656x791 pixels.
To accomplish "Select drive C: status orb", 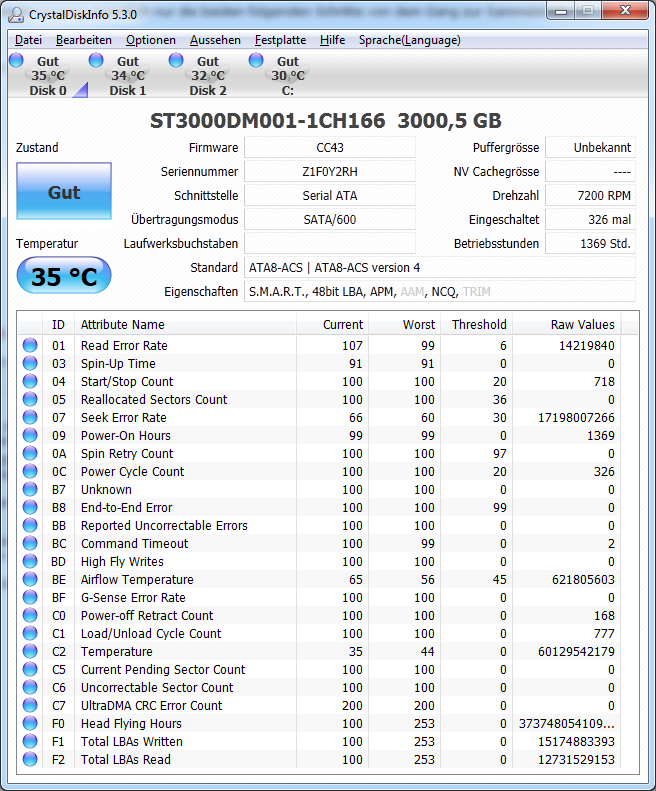I will pos(256,60).
